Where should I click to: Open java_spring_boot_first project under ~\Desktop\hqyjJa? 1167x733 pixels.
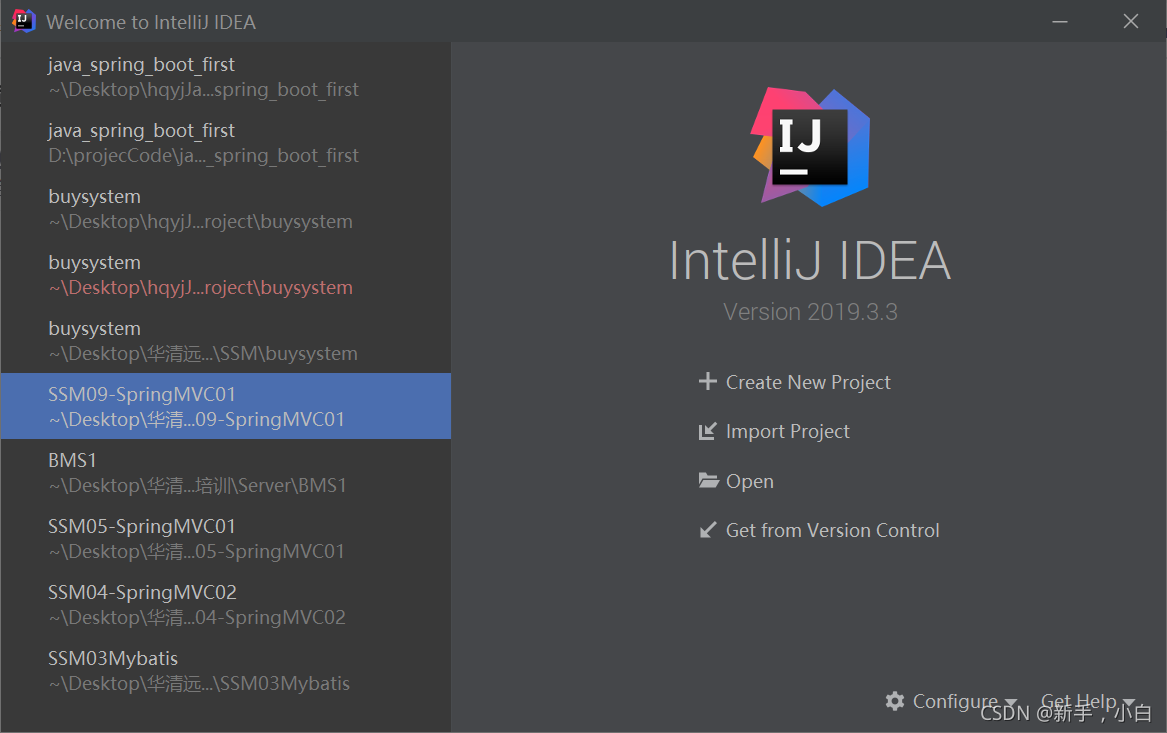[x=226, y=77]
